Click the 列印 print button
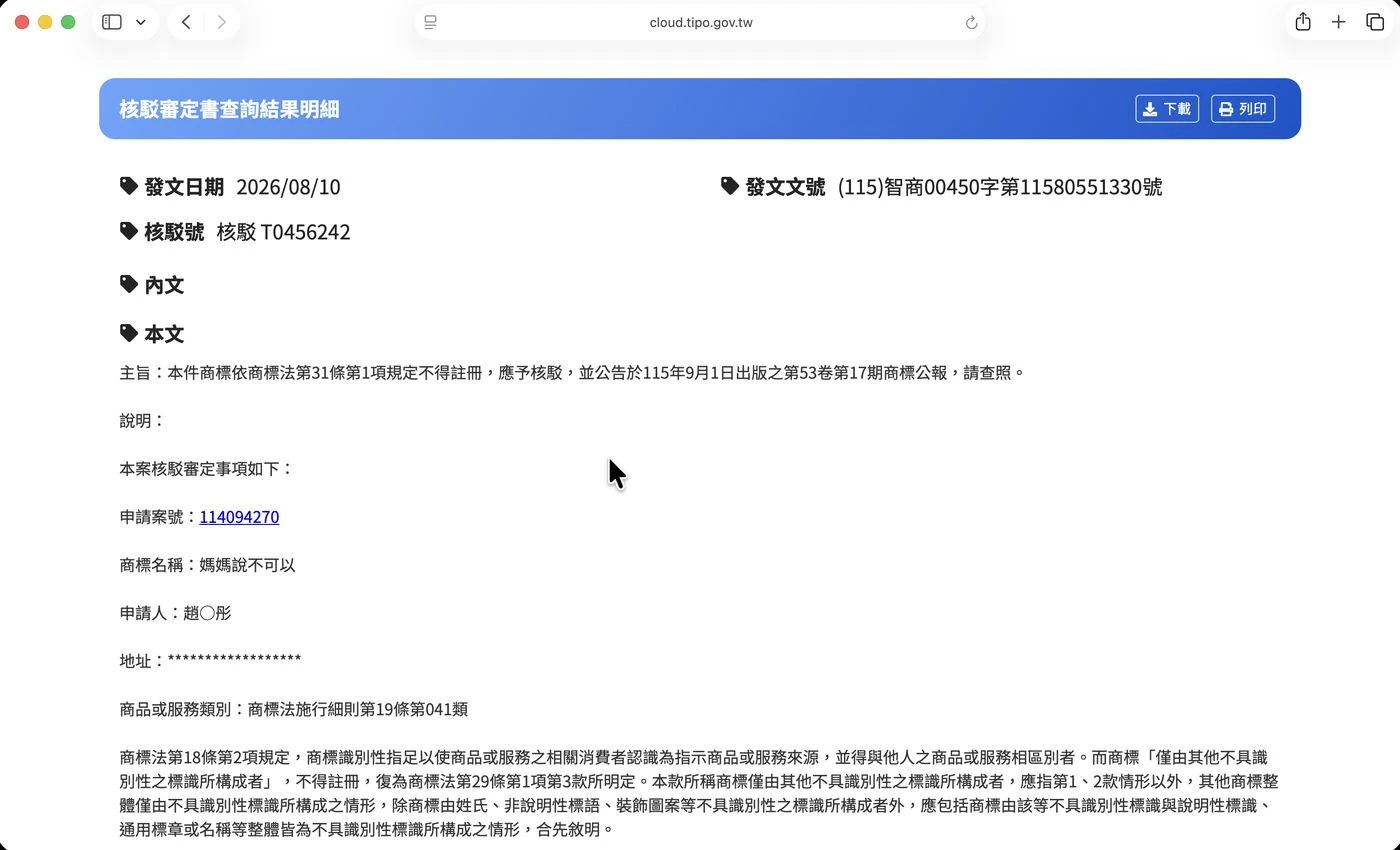The width and height of the screenshot is (1400, 850). click(x=1243, y=109)
